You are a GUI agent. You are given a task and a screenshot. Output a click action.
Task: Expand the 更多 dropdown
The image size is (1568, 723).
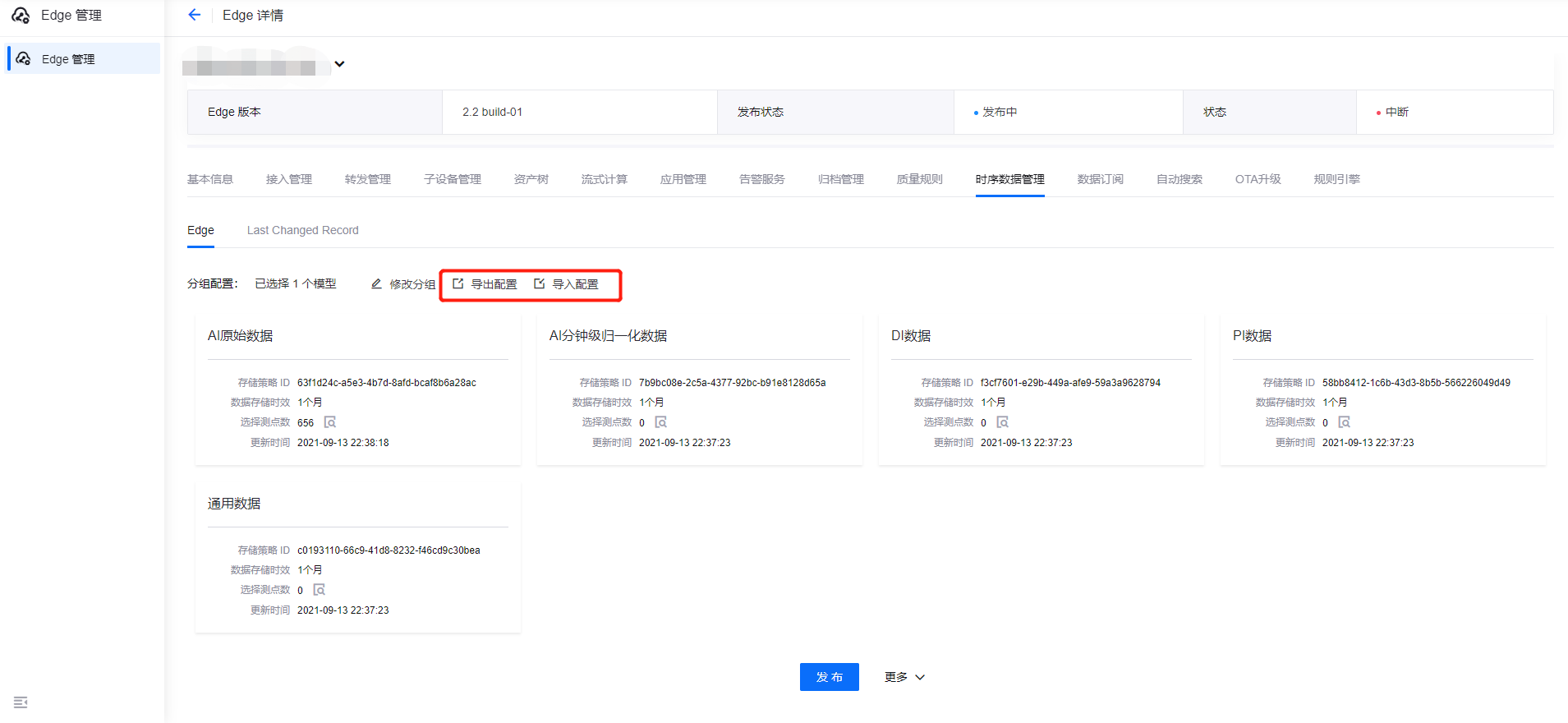tap(904, 677)
